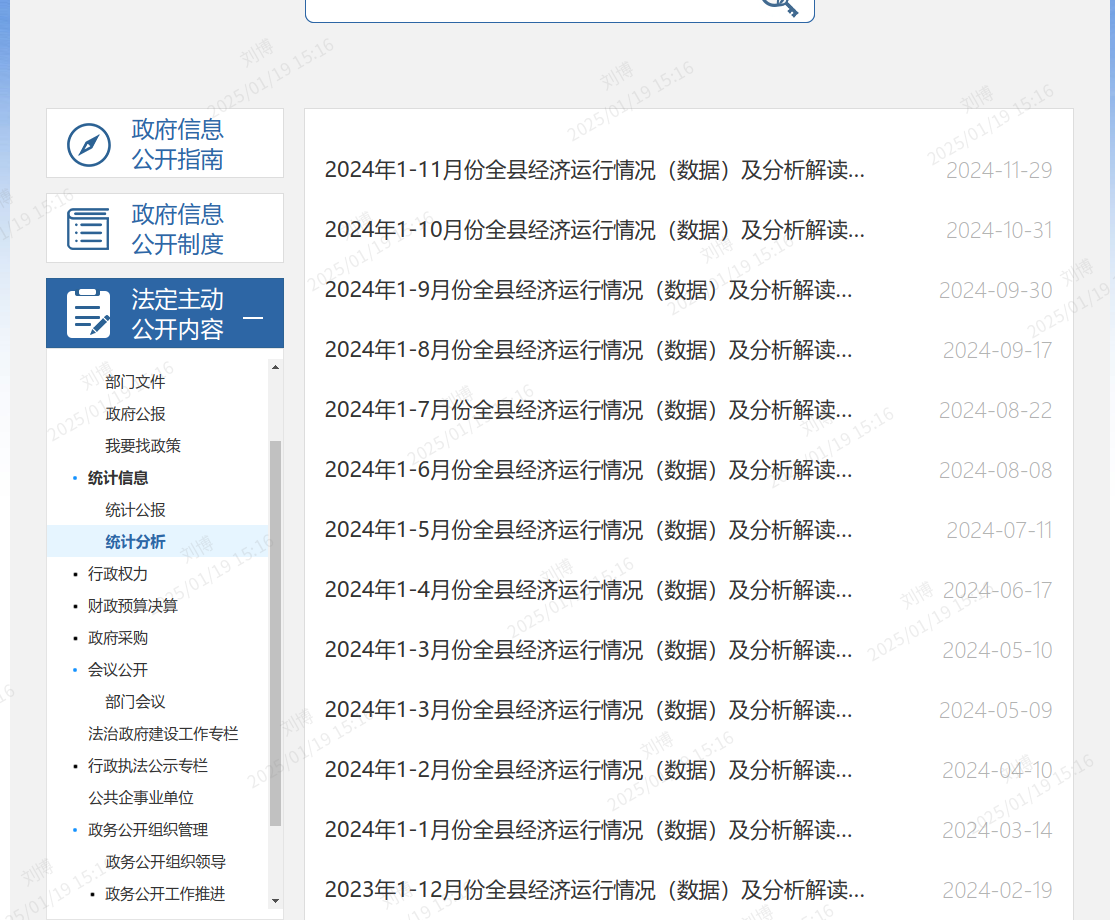Open 2023年1-12月份全县经济运行情况 article
The height and width of the screenshot is (920, 1115).
tap(594, 890)
